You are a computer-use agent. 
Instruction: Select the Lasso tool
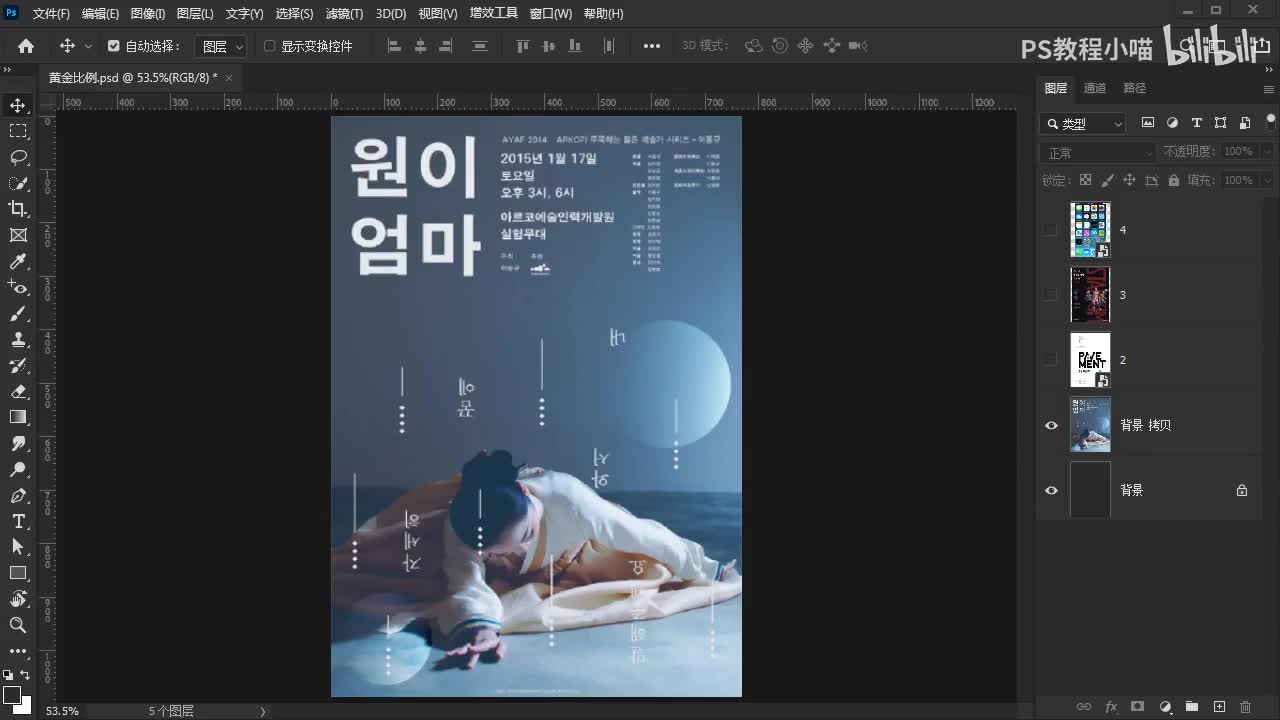pos(18,157)
